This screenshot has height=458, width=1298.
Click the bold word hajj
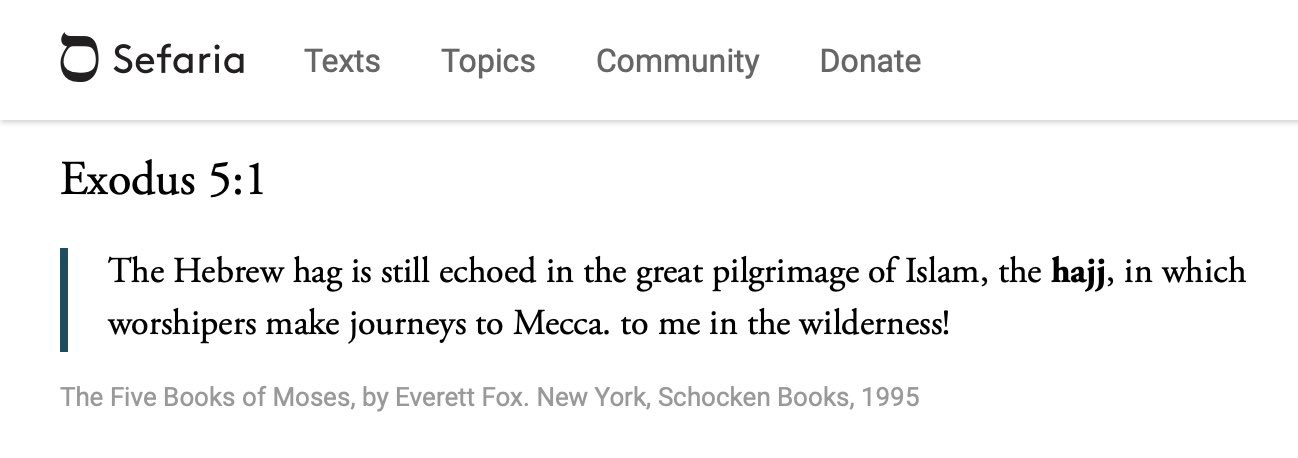(x=1077, y=271)
